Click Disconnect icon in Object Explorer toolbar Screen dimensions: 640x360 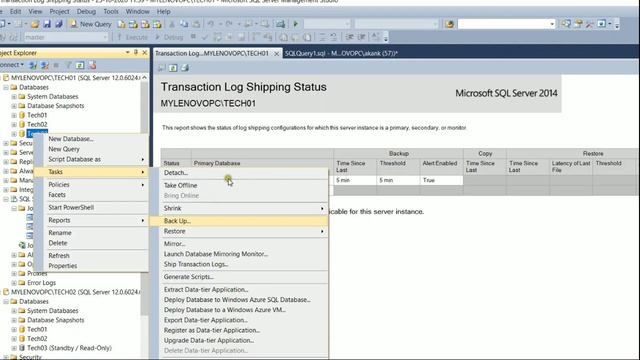[x=44, y=65]
